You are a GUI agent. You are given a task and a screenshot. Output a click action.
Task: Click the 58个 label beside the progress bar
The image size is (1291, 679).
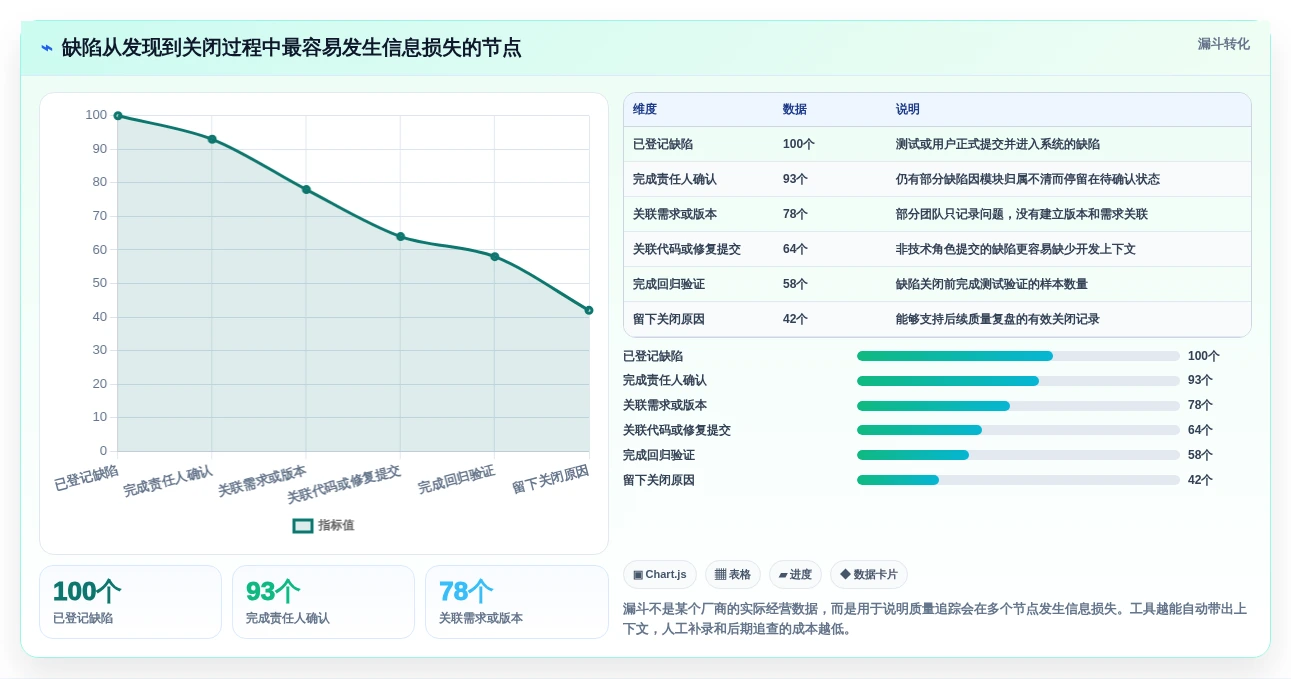pos(1200,455)
